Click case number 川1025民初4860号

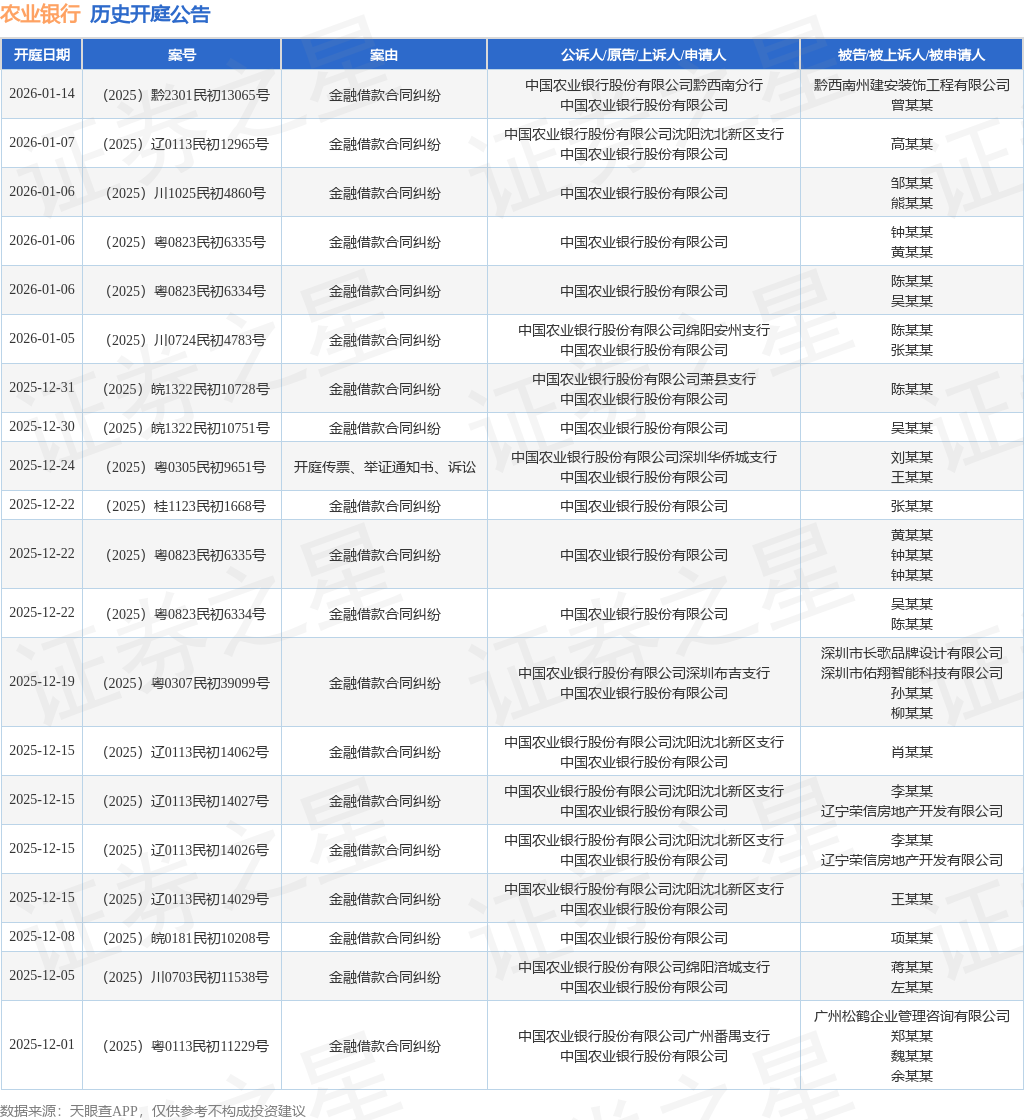[x=186, y=193]
